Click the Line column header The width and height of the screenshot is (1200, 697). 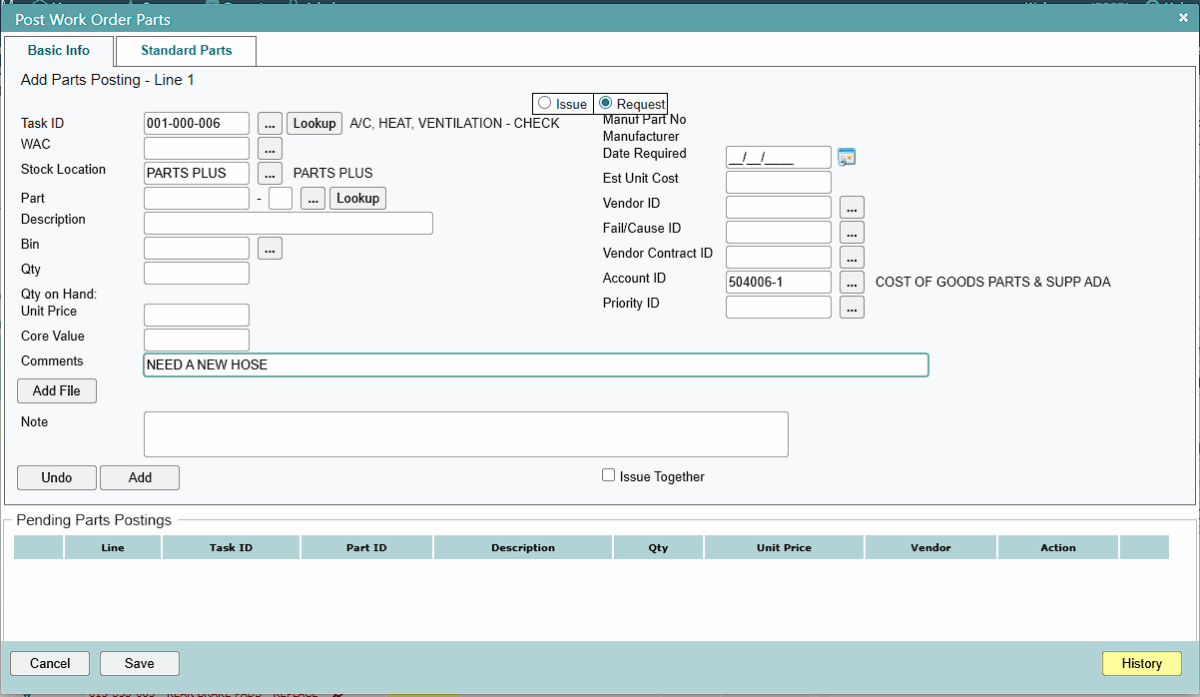(x=113, y=547)
